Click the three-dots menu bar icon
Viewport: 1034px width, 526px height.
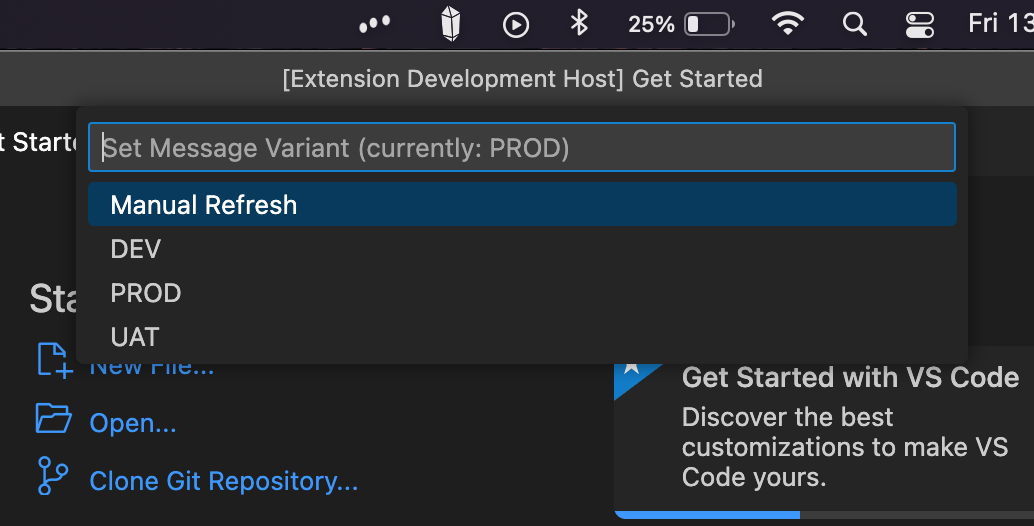(x=375, y=24)
